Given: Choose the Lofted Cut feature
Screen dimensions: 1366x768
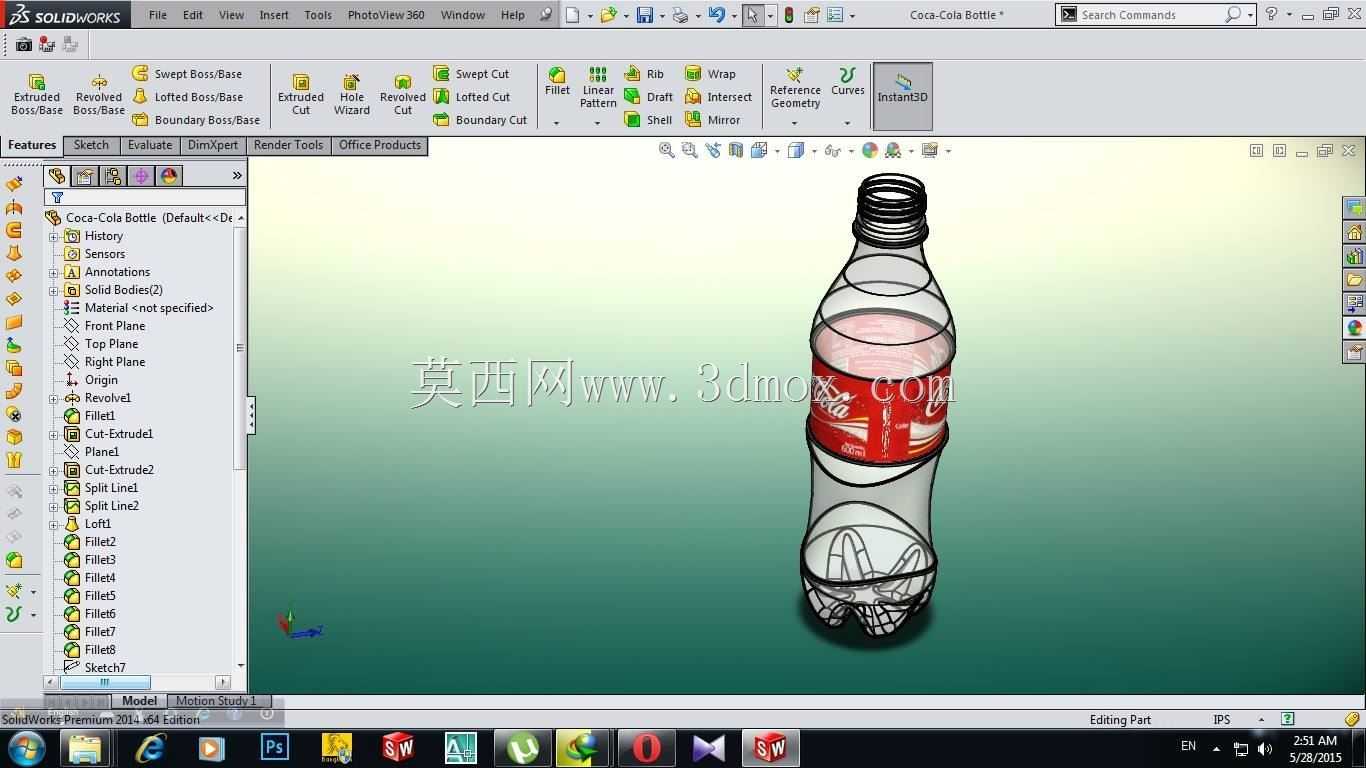Looking at the screenshot, I should (x=472, y=97).
